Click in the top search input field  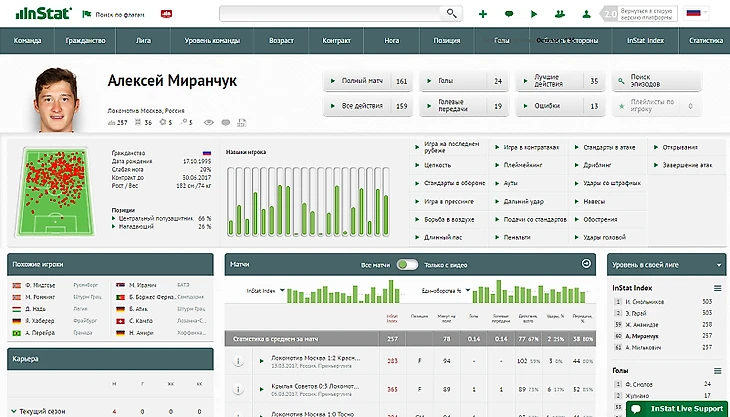(x=330, y=14)
